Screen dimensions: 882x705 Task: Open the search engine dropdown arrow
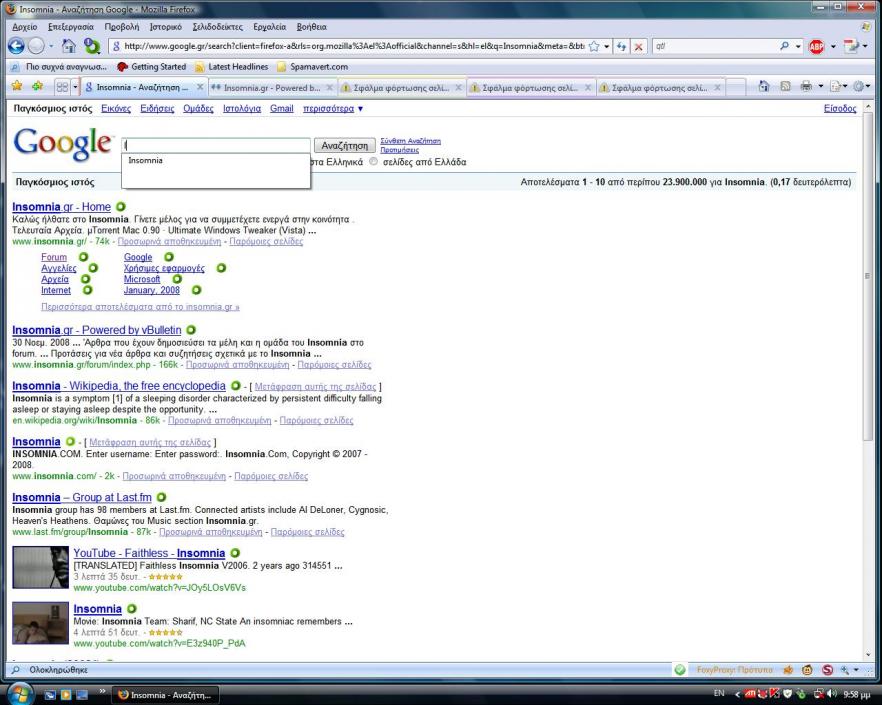(x=798, y=47)
